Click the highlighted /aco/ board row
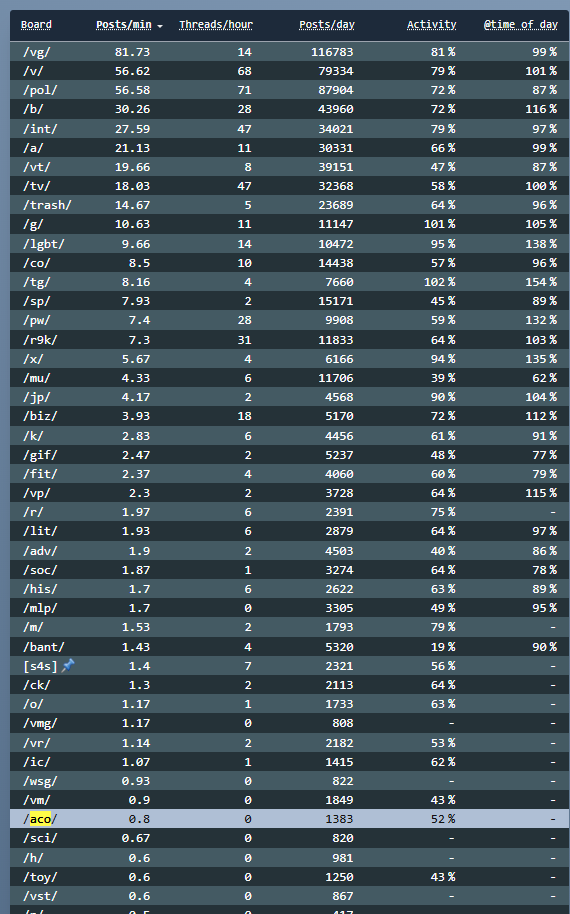The height and width of the screenshot is (914, 570). coord(290,818)
